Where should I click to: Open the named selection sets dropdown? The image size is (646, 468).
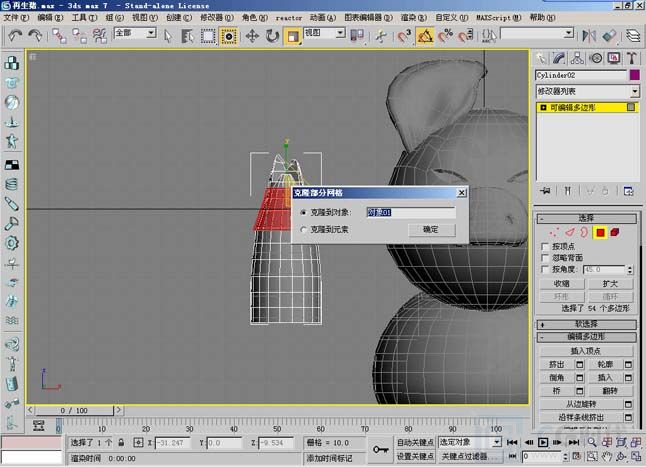click(569, 33)
